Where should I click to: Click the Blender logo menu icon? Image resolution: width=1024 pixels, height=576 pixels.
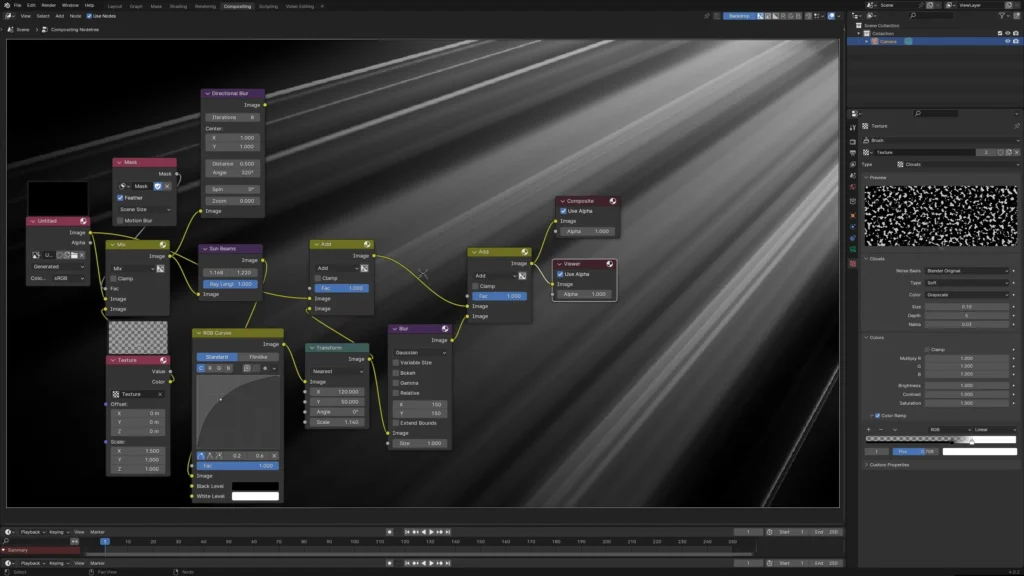(6, 6)
